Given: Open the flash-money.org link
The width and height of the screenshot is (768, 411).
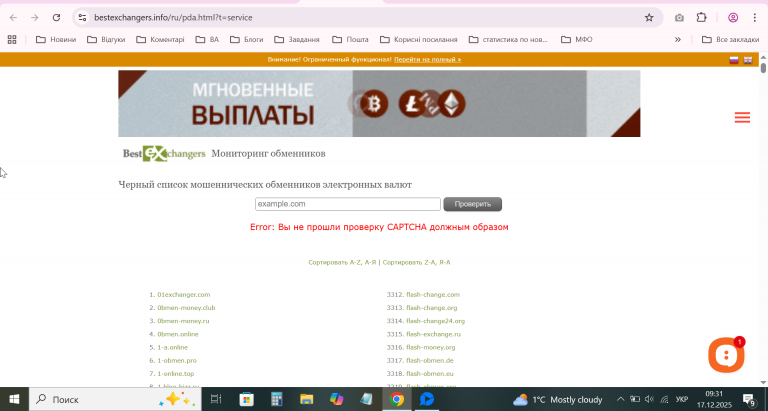Looking at the screenshot, I should tap(431, 347).
